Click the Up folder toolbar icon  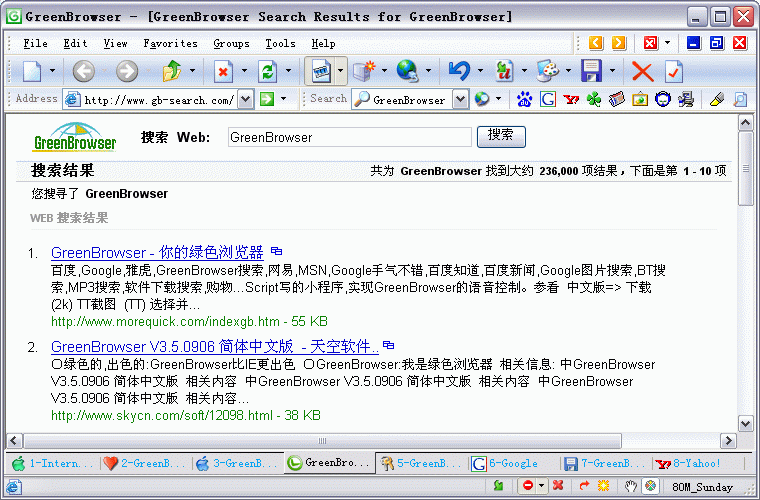172,72
